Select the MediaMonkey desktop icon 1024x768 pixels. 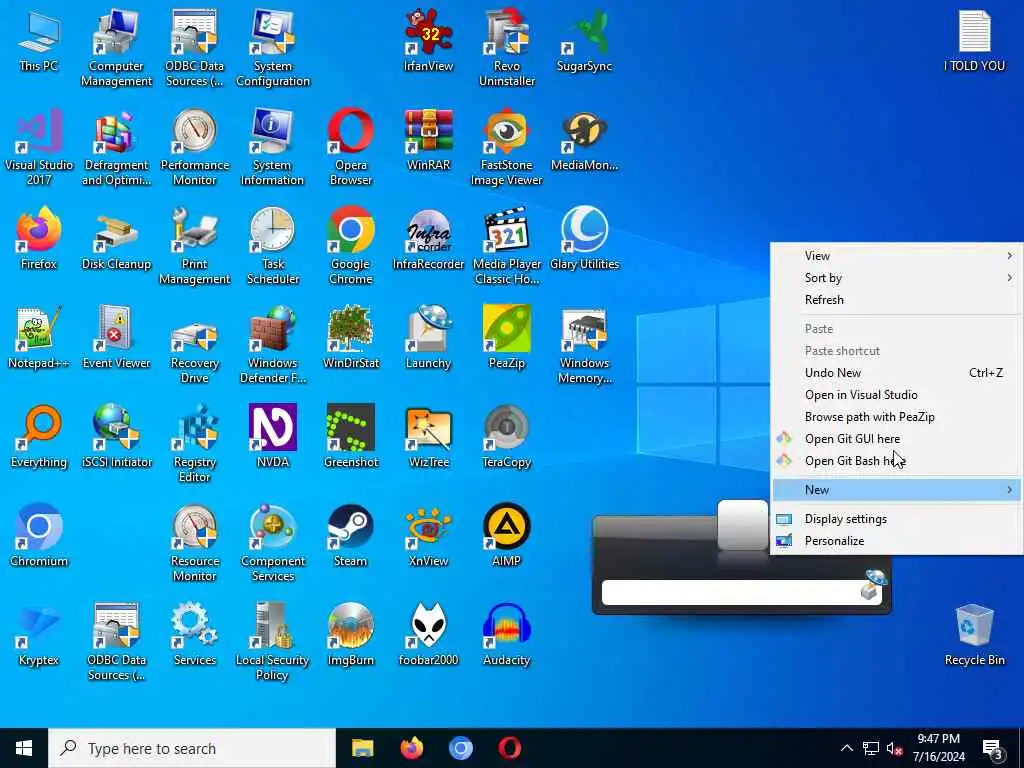(584, 138)
